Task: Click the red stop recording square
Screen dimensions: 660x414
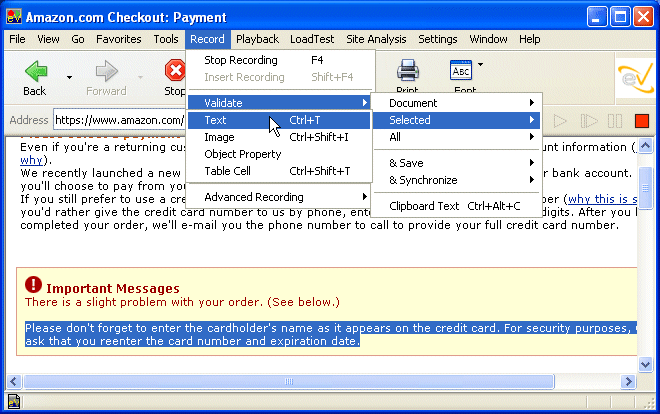Action: click(x=642, y=121)
